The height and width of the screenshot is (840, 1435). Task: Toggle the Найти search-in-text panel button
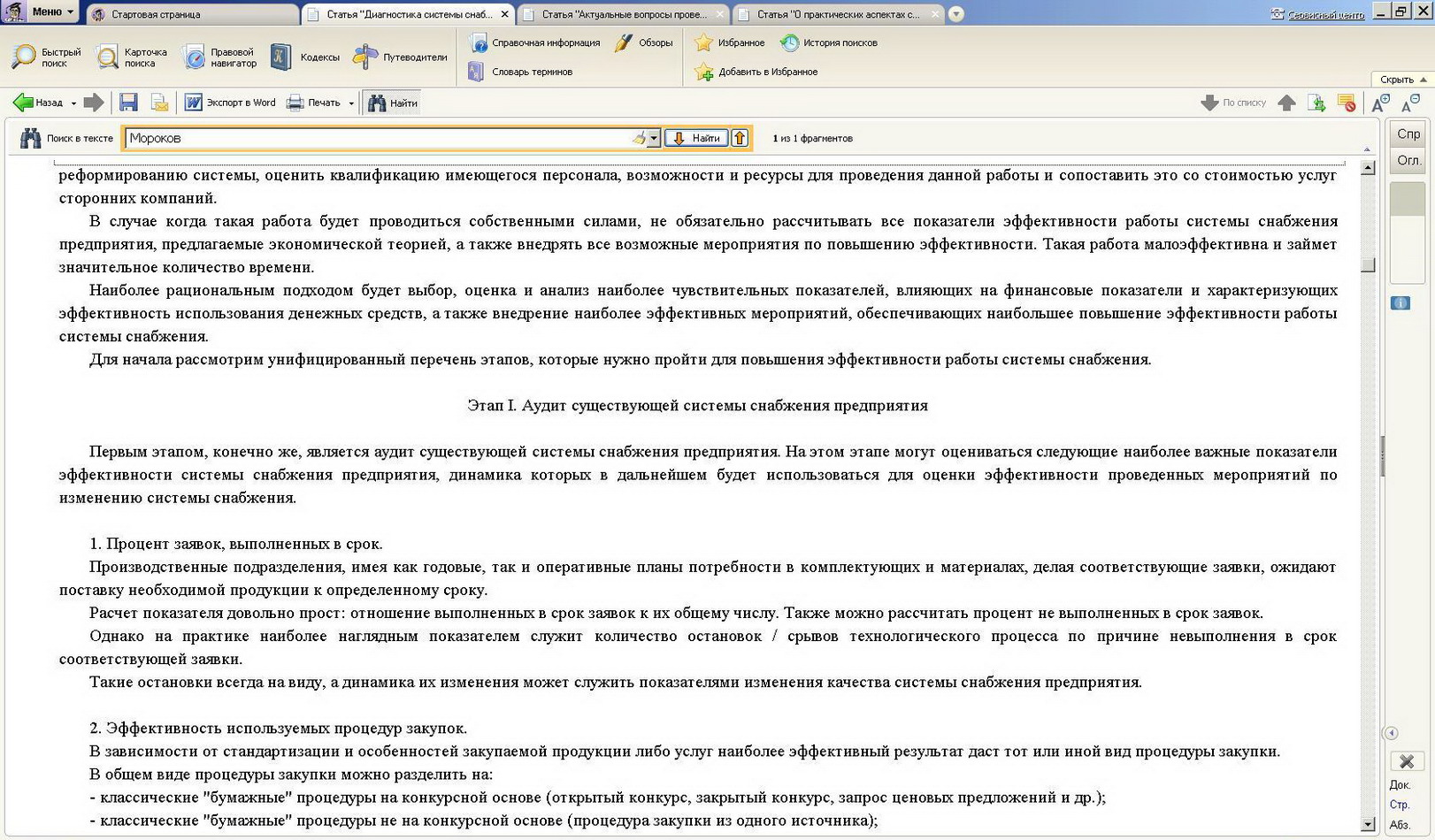click(x=392, y=103)
